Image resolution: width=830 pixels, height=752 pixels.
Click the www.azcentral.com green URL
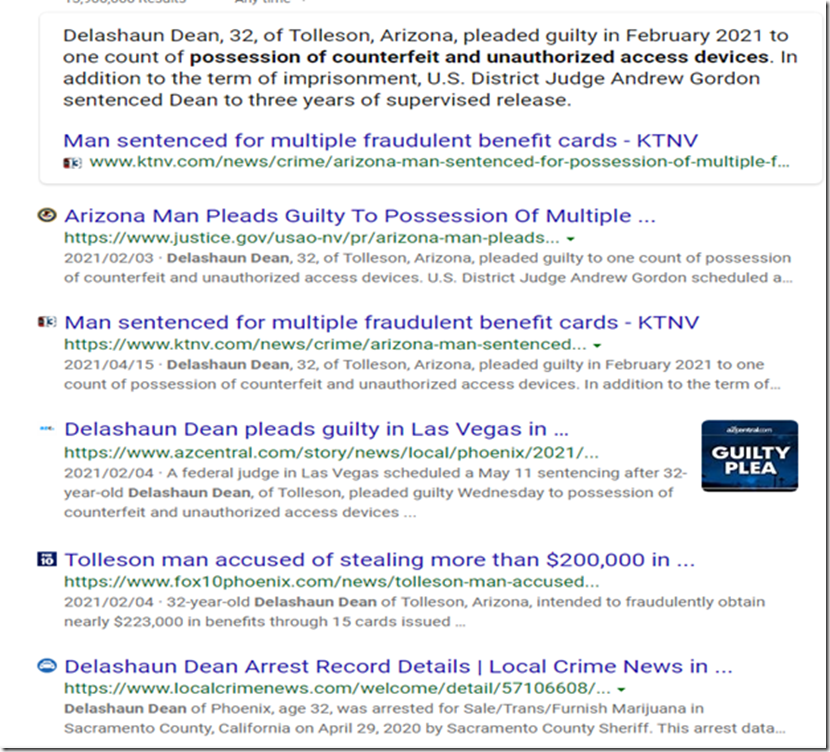point(330,452)
